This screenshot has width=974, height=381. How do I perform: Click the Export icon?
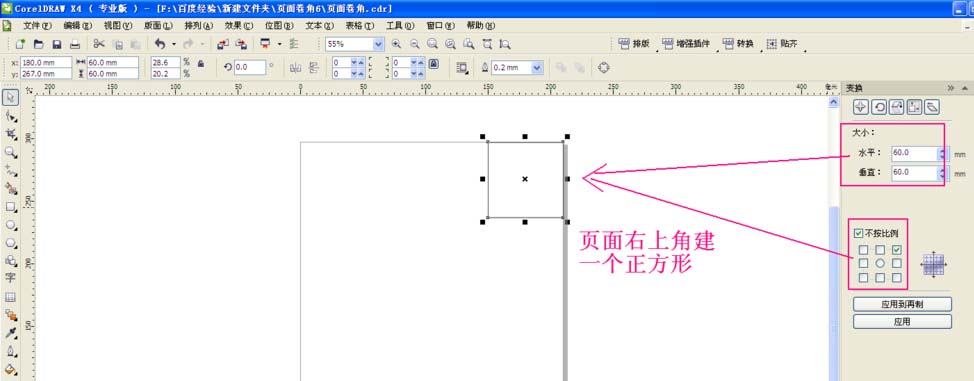[x=241, y=44]
